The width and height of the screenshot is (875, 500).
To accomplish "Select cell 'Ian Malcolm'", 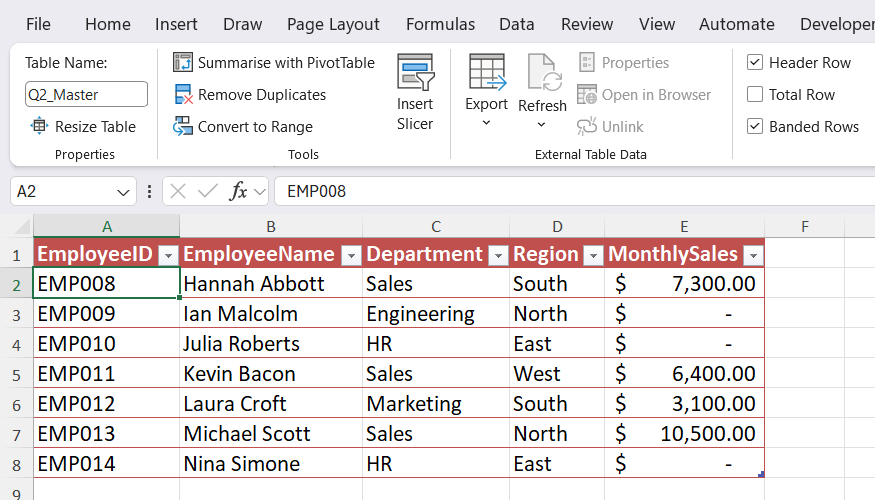I will pyautogui.click(x=271, y=314).
